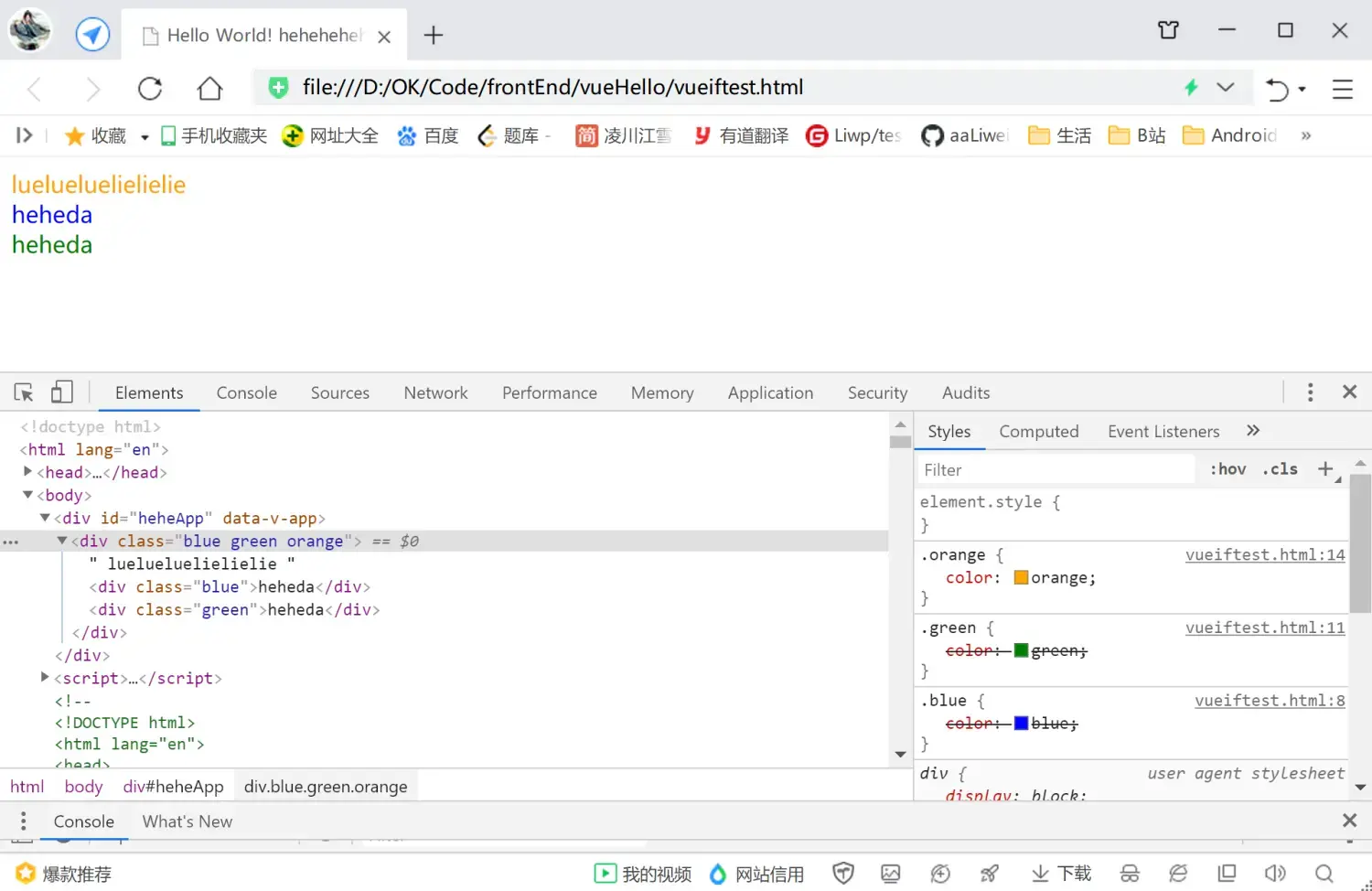Open the orange color swatch picker
Screen dimensions: 1372x891
pyautogui.click(x=1021, y=578)
